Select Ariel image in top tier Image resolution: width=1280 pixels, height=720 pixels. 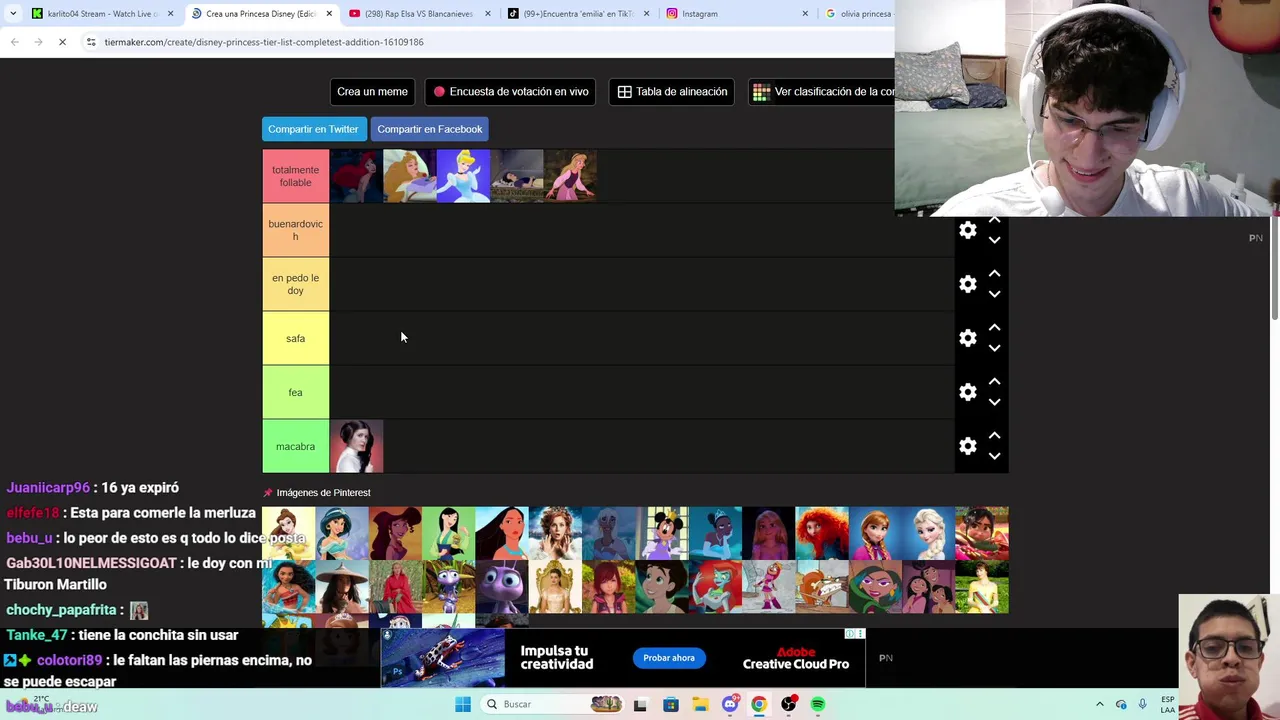pos(356,176)
